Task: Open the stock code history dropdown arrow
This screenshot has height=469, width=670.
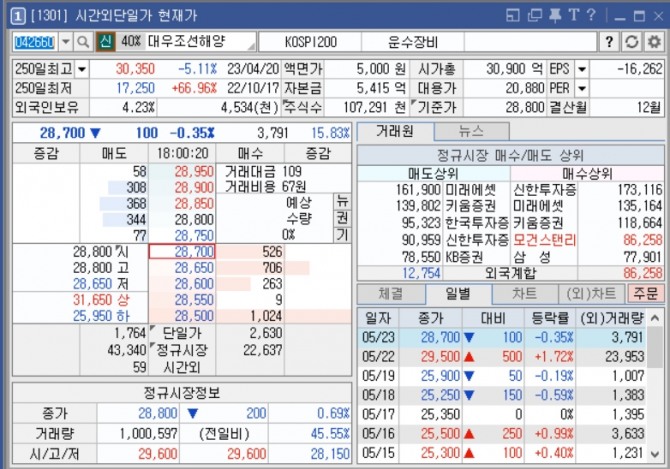Action: click(x=65, y=42)
